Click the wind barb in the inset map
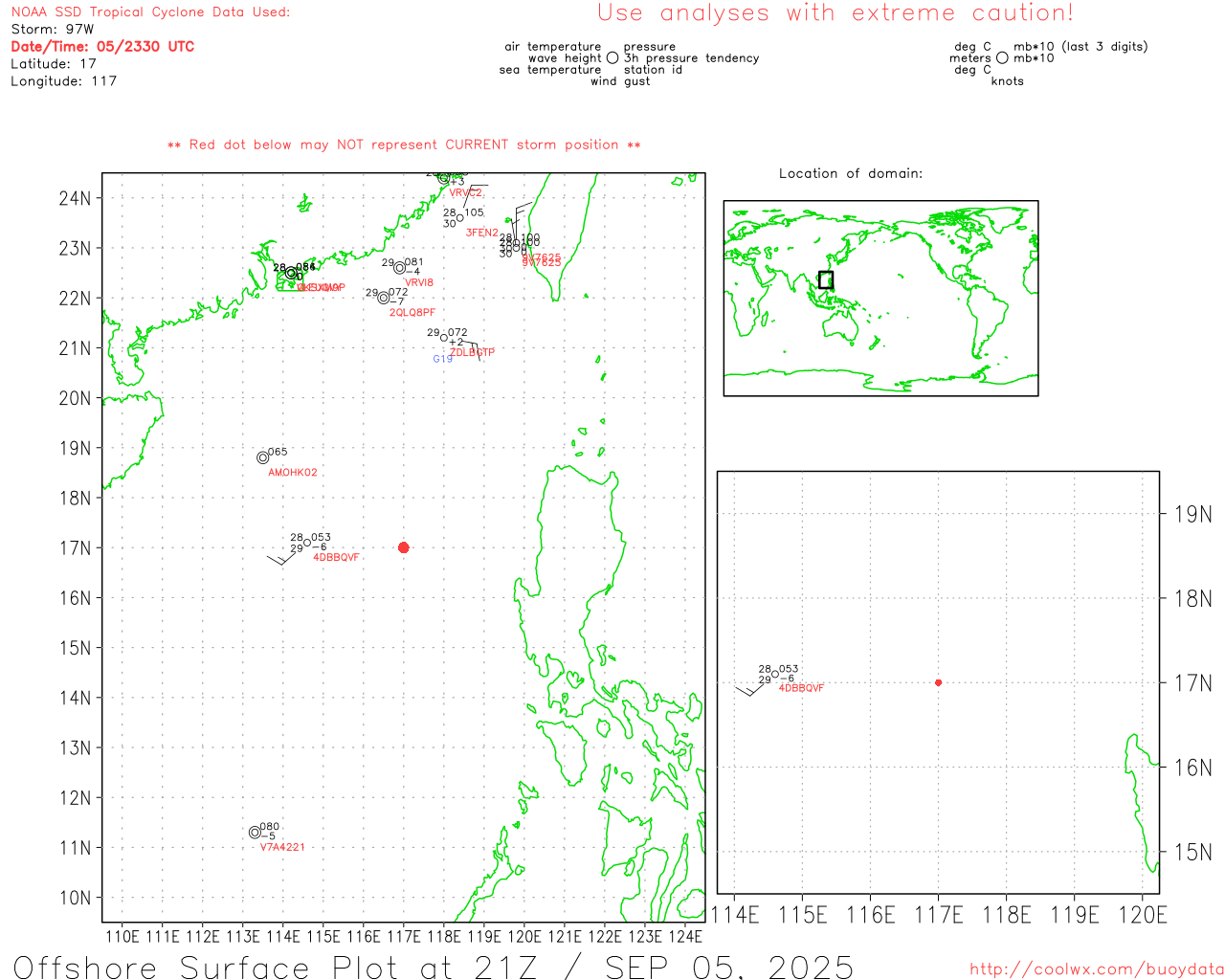1225x980 pixels. 749,688
